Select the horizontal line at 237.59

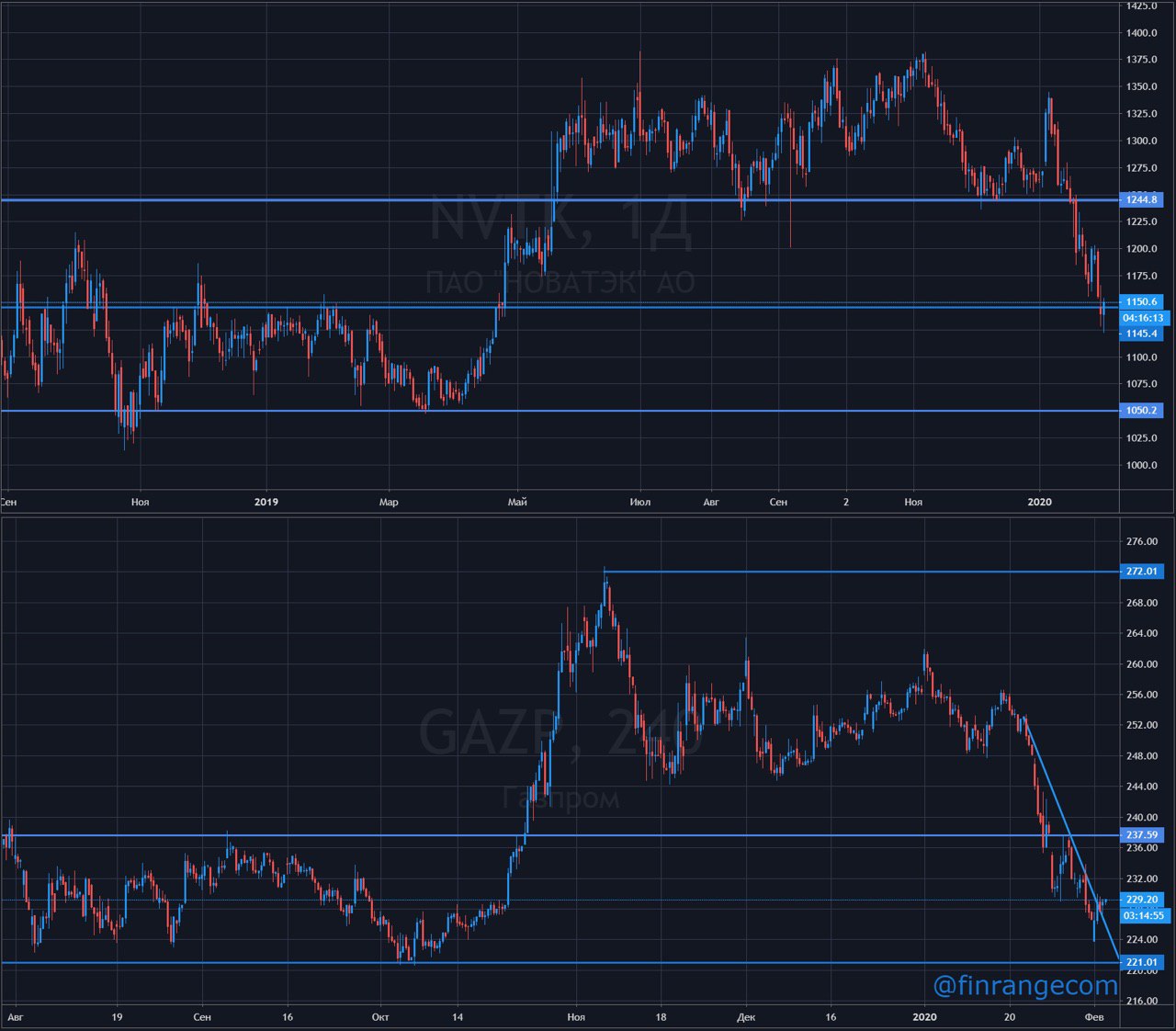[x=560, y=835]
